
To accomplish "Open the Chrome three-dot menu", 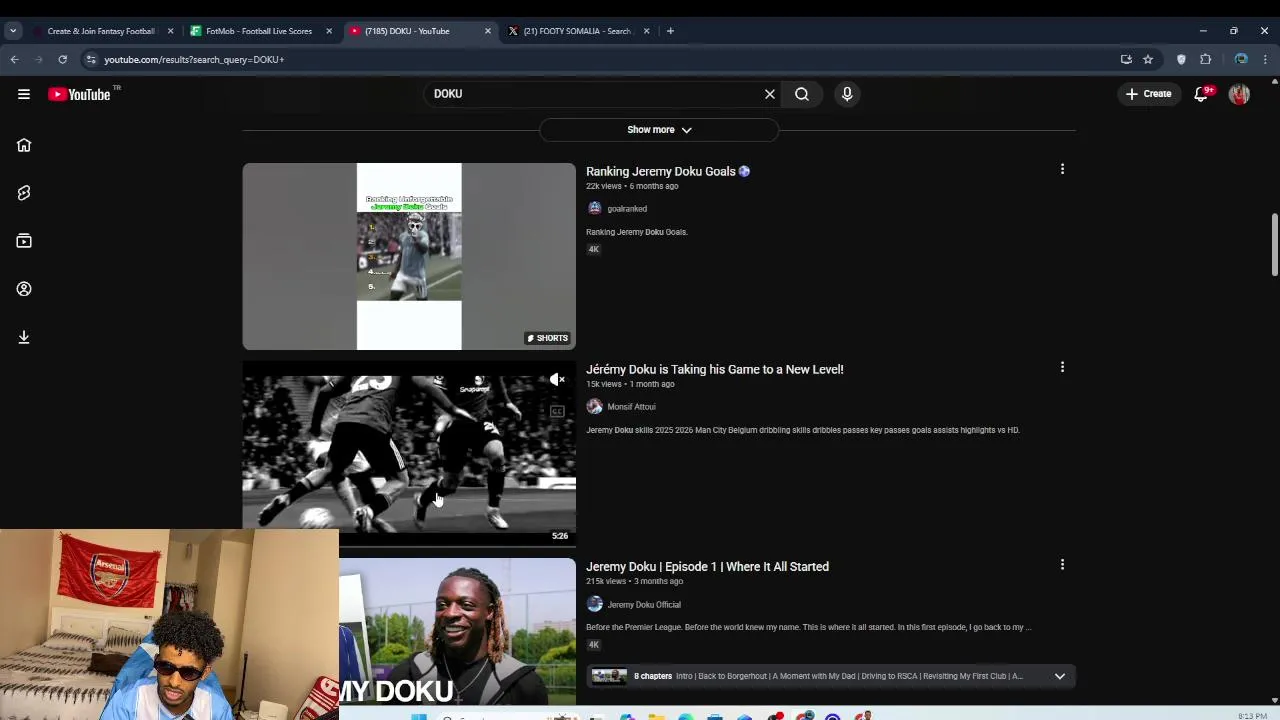I will click(x=1265, y=59).
